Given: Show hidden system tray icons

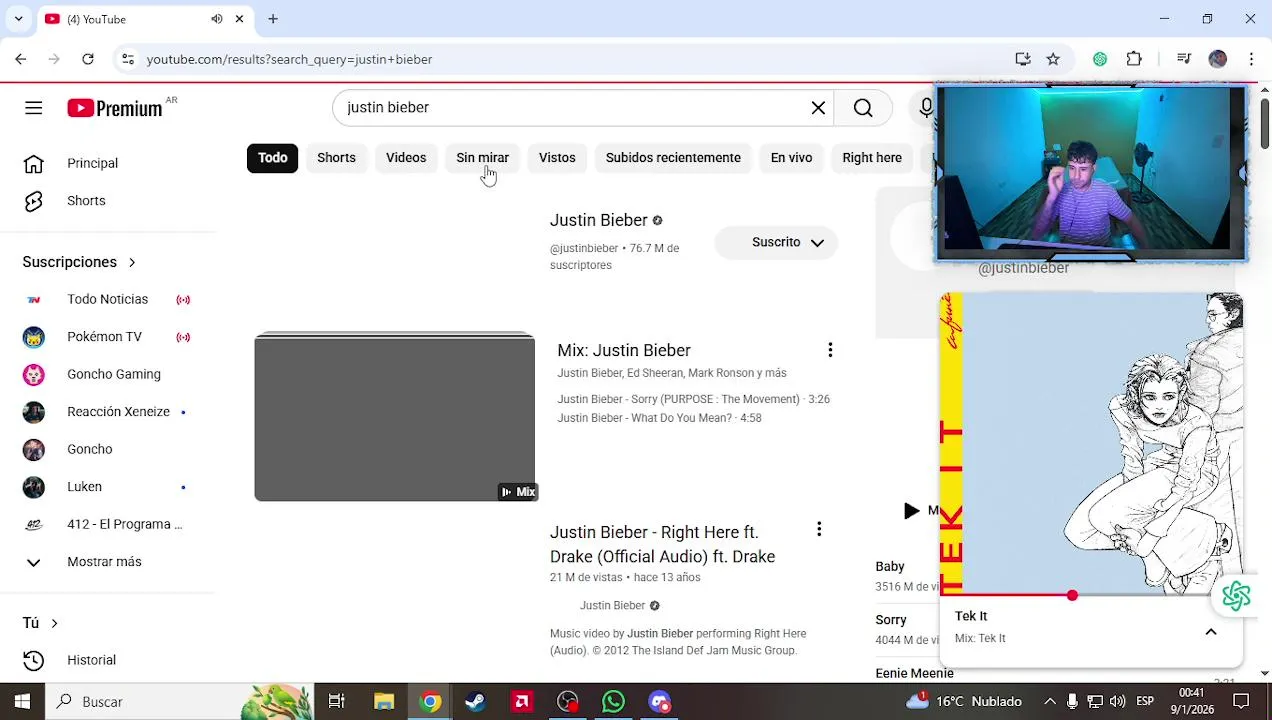Looking at the screenshot, I should coord(1049,701).
